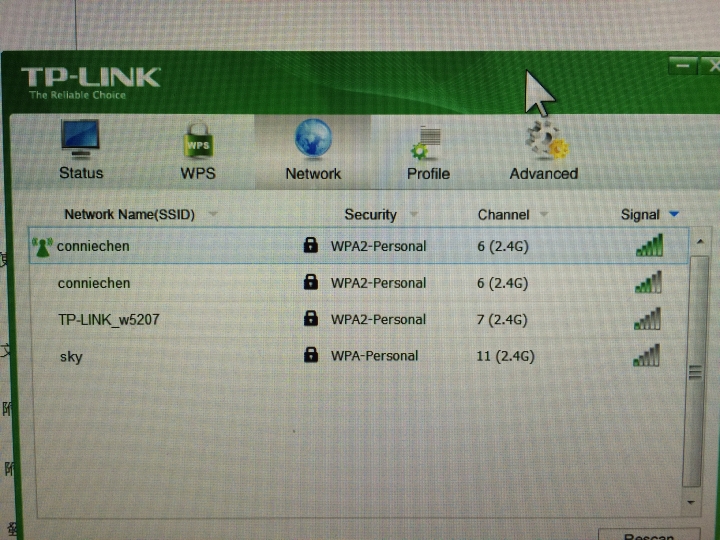
Task: Select the connected conniechen network name
Action: pos(93,246)
